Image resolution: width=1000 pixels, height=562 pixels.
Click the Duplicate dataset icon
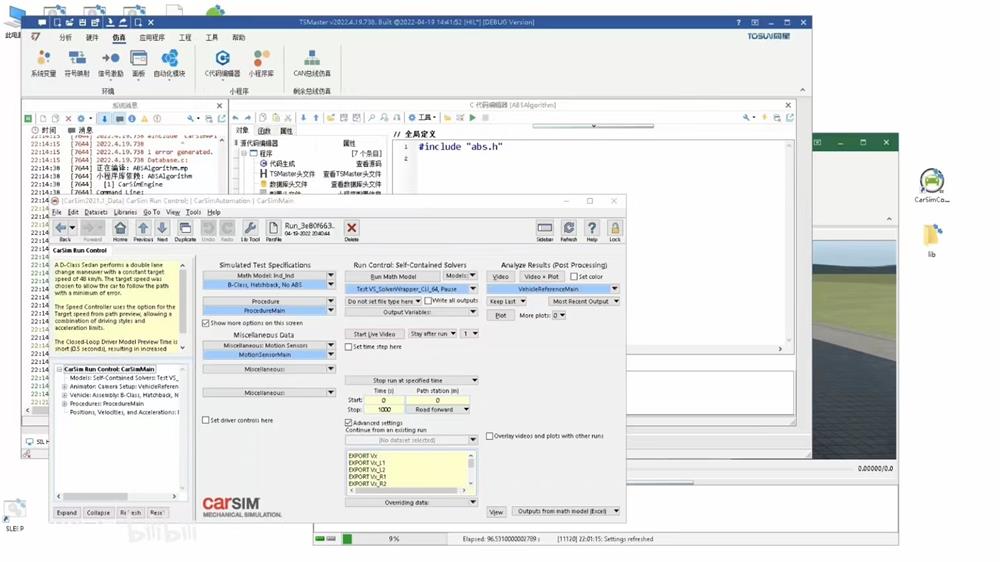click(185, 229)
